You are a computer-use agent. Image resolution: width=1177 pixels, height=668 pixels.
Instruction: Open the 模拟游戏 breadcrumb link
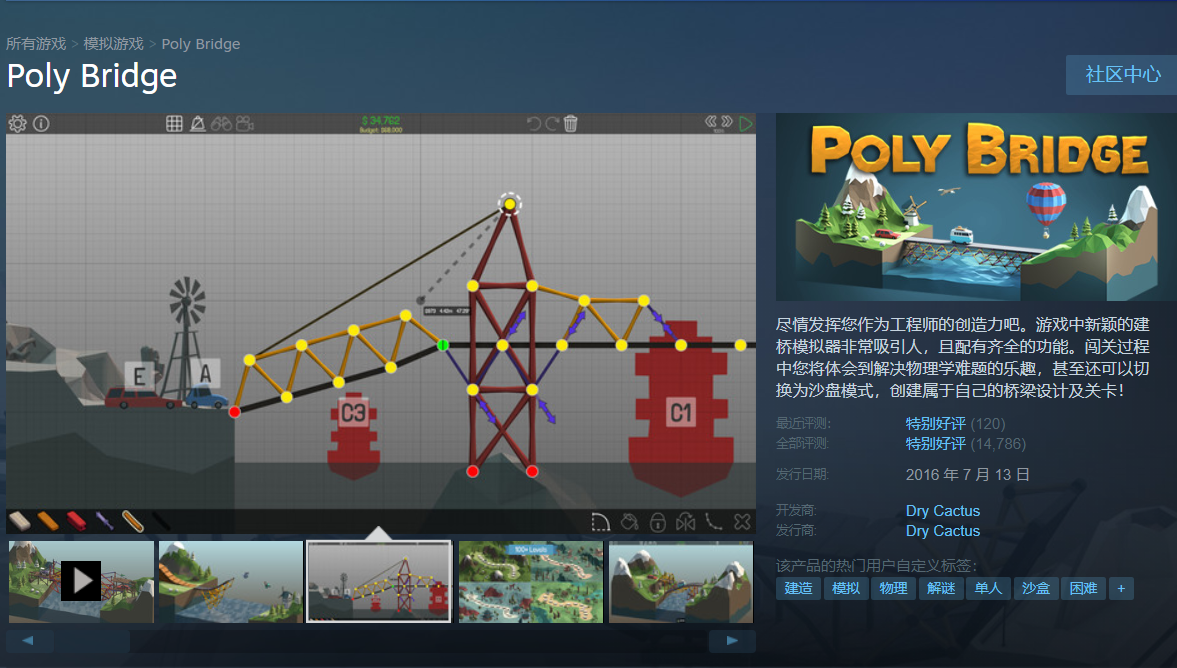coord(113,44)
